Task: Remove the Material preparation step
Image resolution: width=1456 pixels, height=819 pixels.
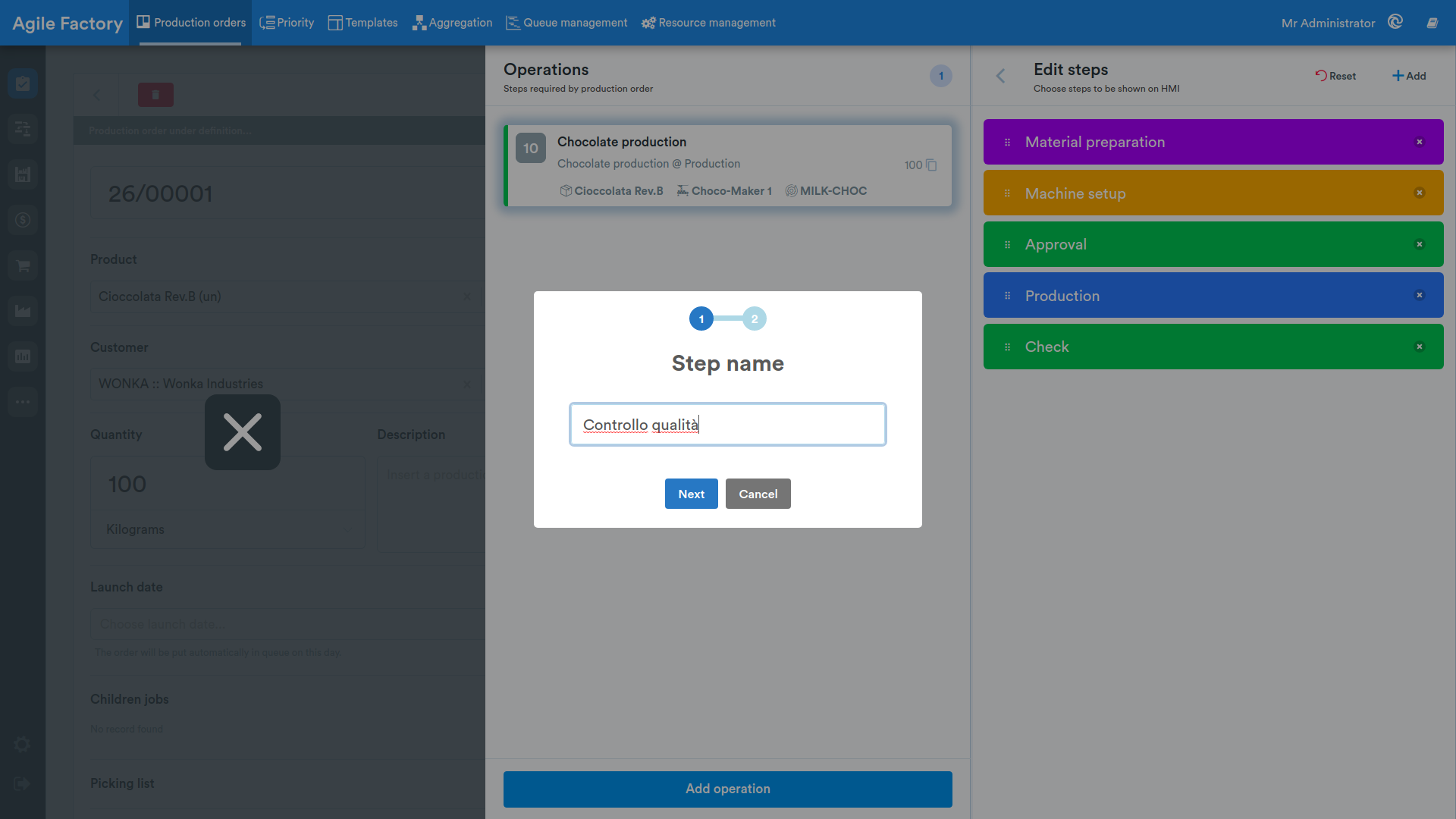Action: (1420, 142)
